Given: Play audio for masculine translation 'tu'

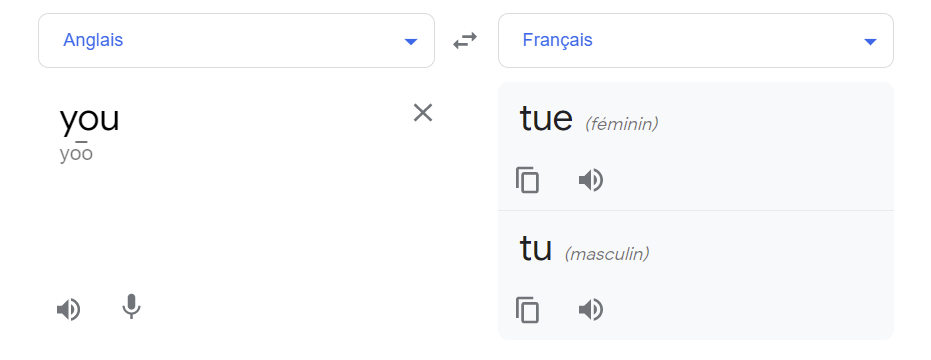Looking at the screenshot, I should pos(591,310).
